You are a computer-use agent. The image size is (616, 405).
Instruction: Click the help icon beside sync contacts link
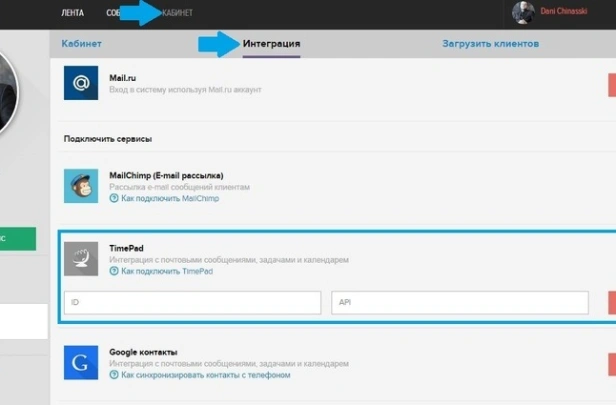[x=114, y=375]
